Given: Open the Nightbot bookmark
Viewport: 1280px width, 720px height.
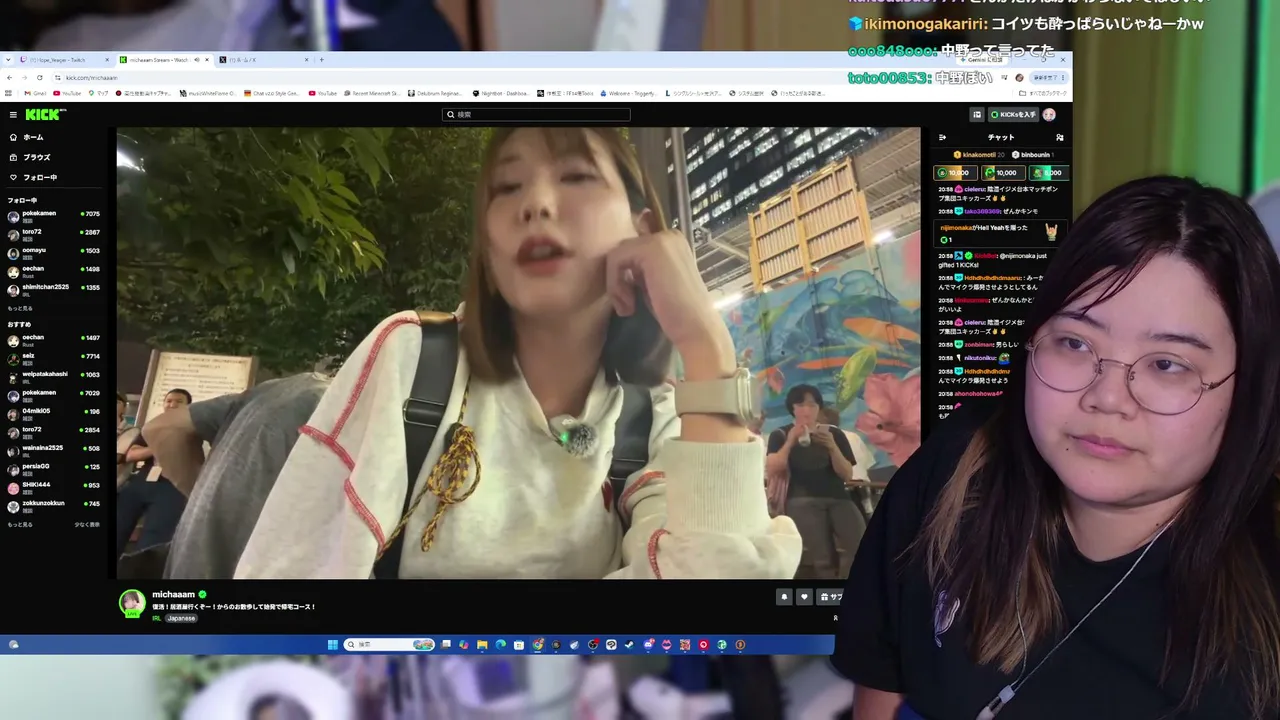Looking at the screenshot, I should [500, 93].
